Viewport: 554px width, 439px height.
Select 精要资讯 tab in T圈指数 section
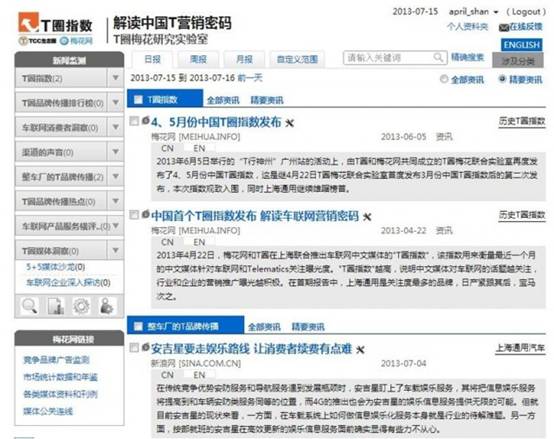tap(267, 100)
